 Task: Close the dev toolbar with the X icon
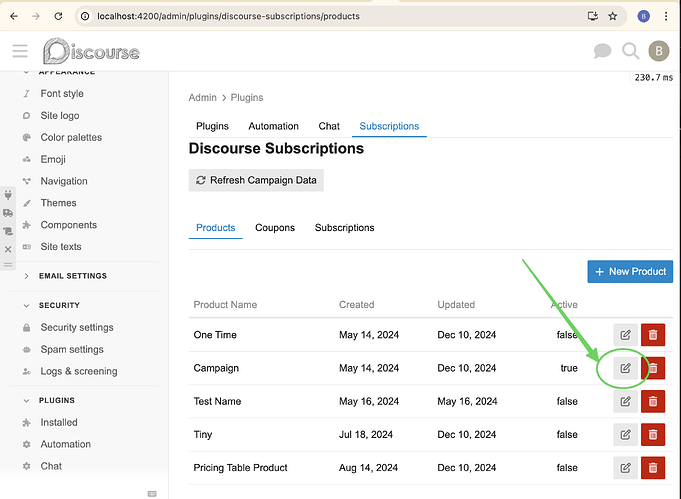point(8,249)
